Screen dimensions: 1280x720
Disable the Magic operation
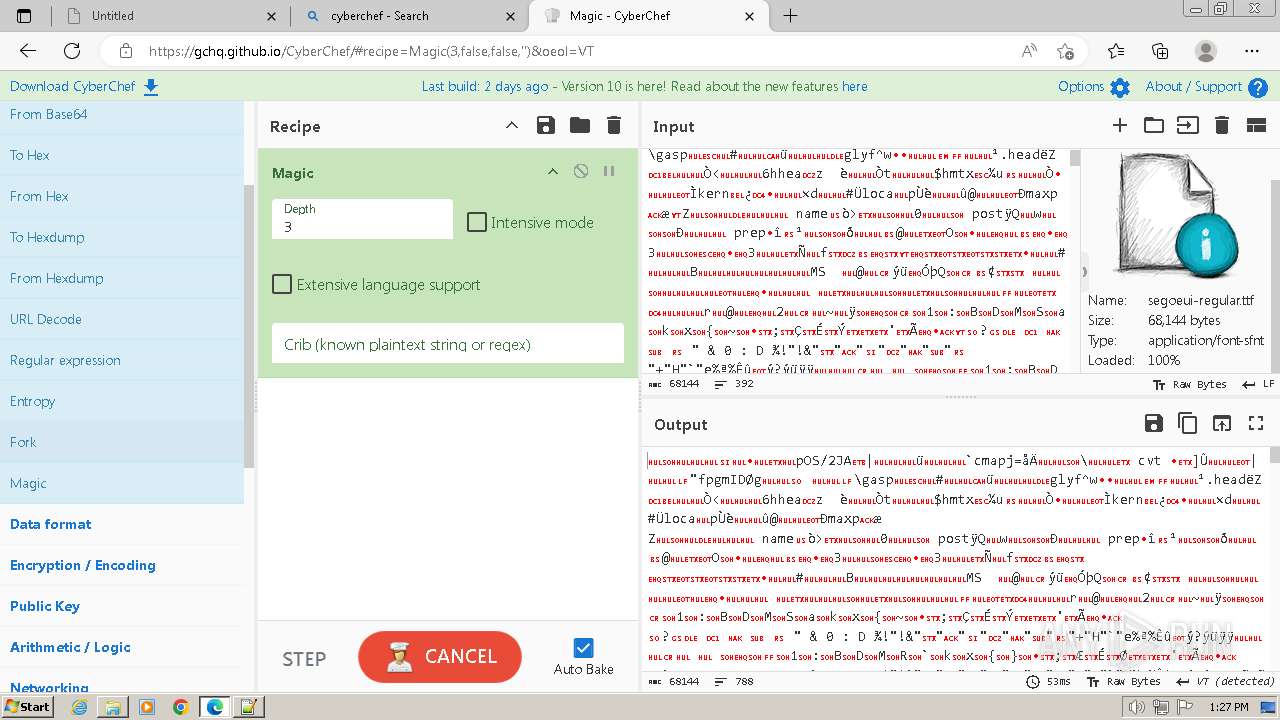tap(581, 172)
